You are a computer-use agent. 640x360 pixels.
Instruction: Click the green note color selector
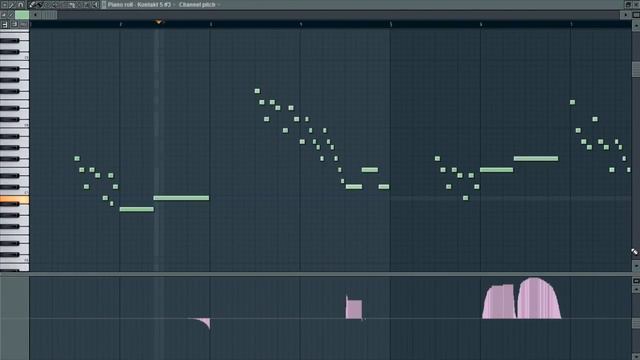(22, 15)
